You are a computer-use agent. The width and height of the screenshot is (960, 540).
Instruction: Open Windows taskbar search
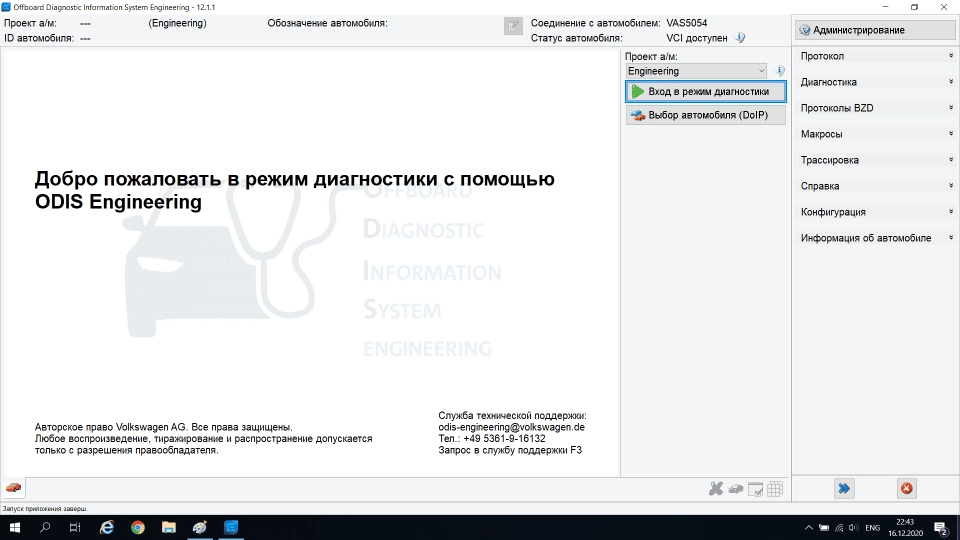[45, 527]
